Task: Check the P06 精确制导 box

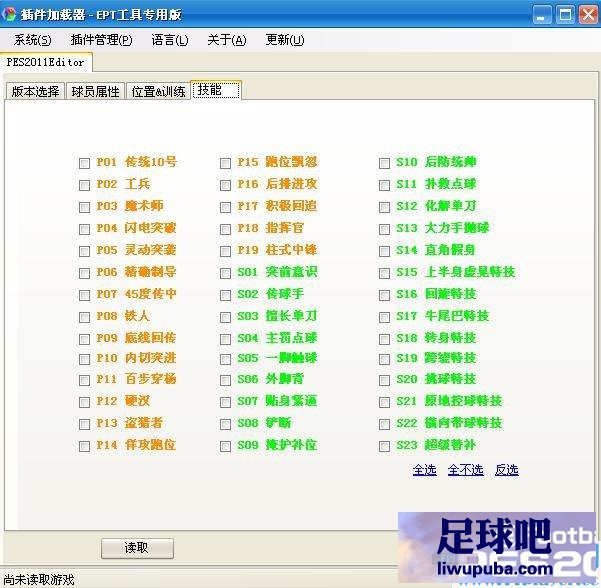Action: 84,273
